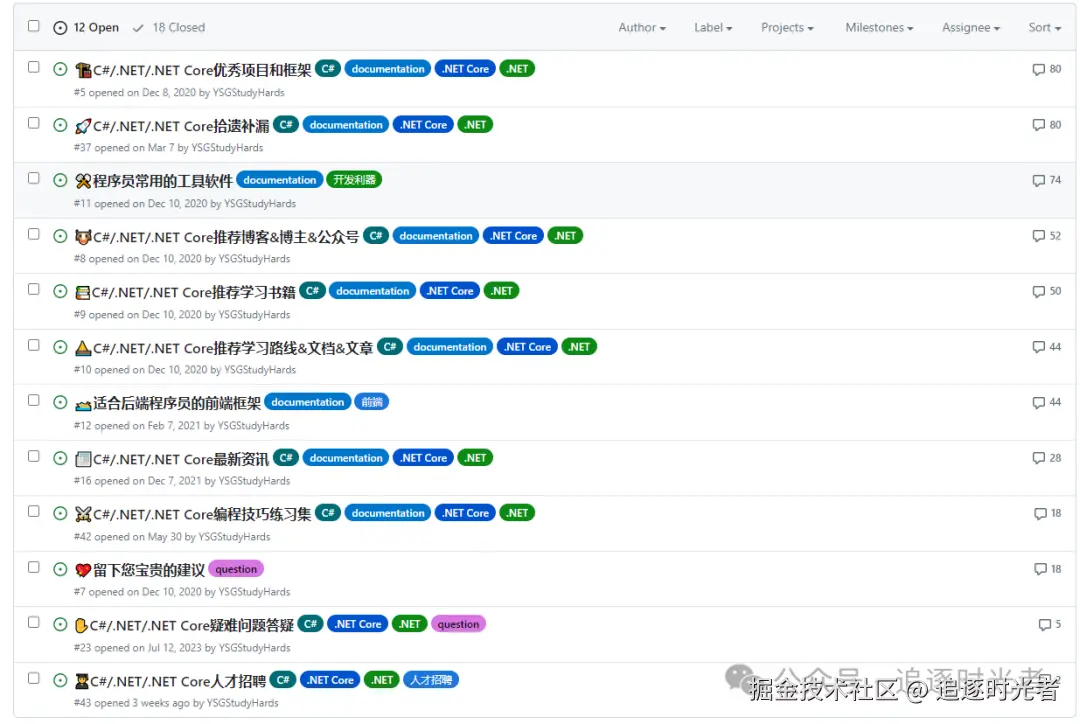Open the Sort dropdown

[x=1043, y=27]
